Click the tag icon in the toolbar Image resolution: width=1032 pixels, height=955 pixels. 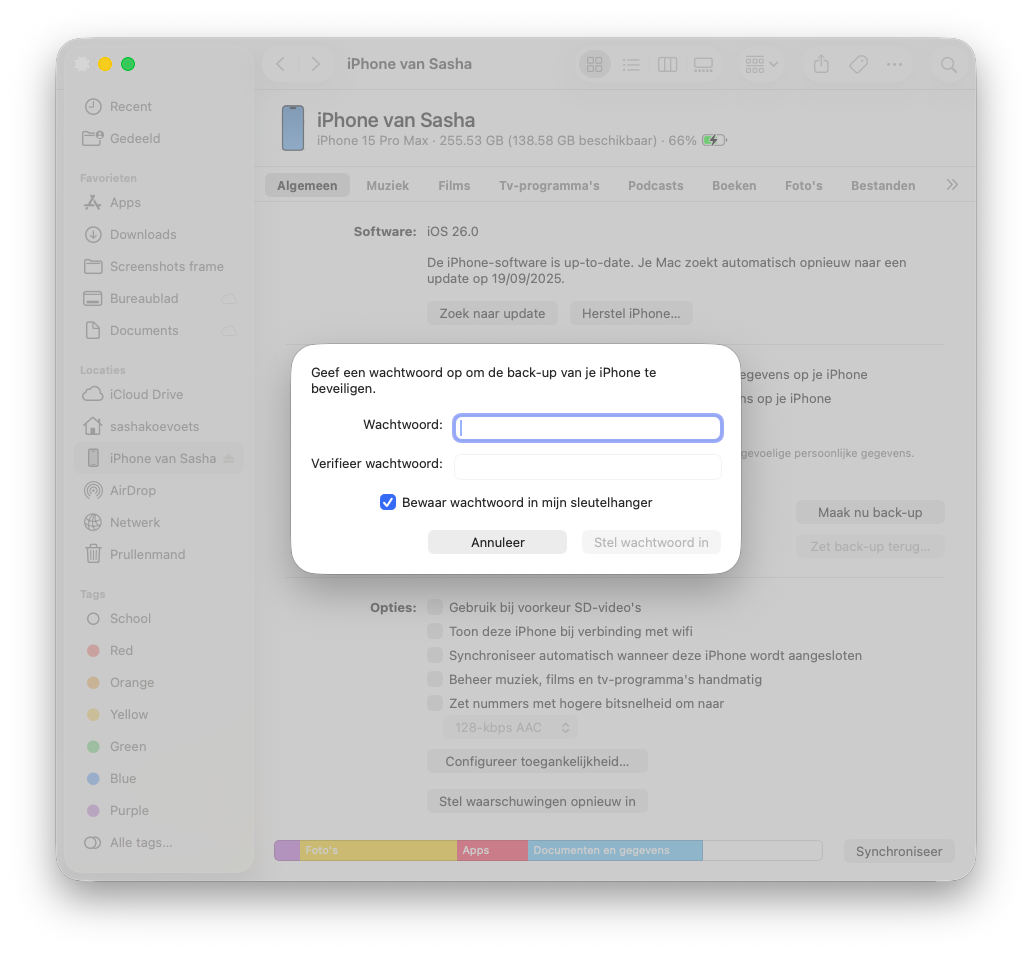pos(858,65)
